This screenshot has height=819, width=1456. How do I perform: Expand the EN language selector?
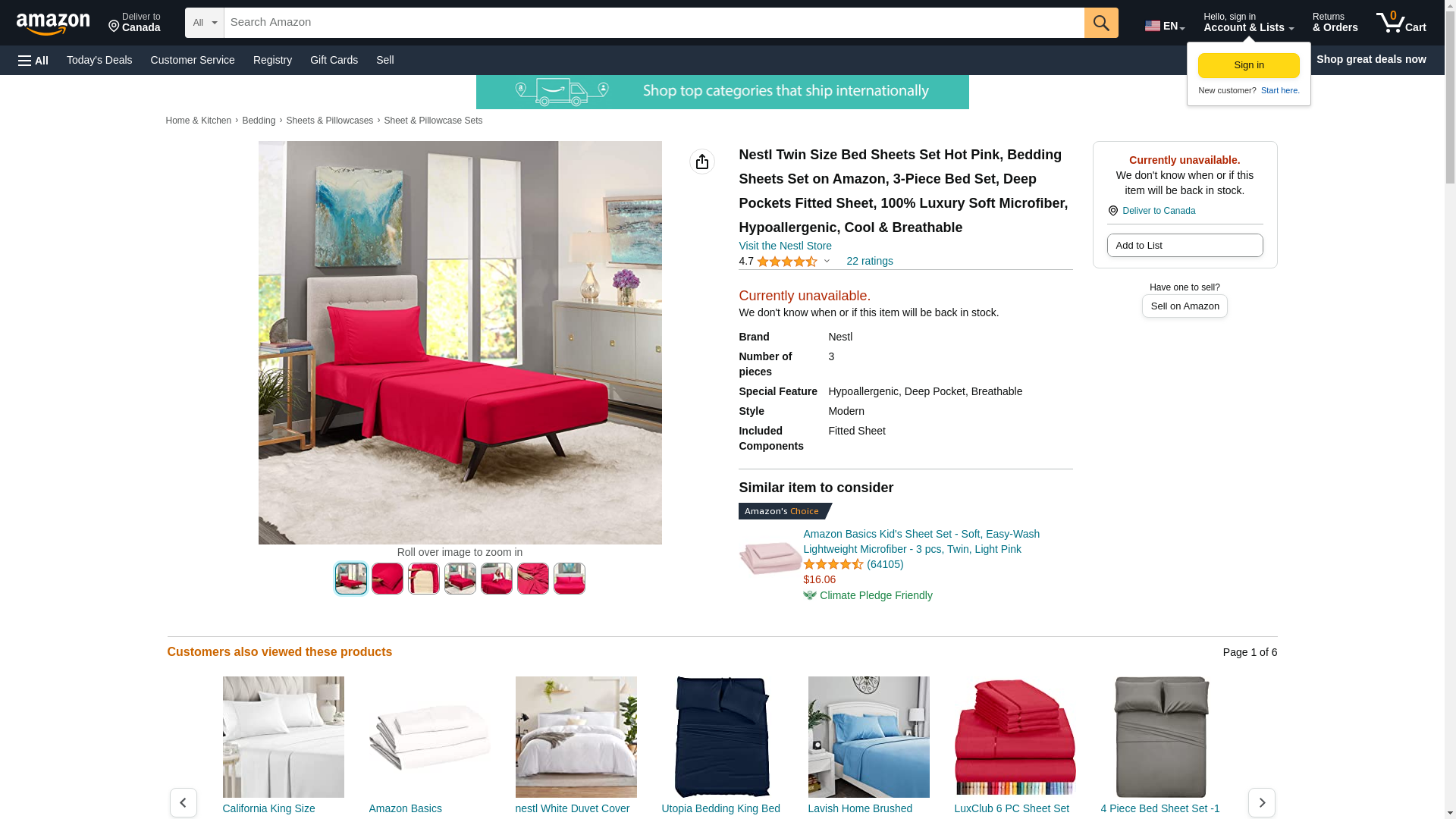[x=1165, y=26]
